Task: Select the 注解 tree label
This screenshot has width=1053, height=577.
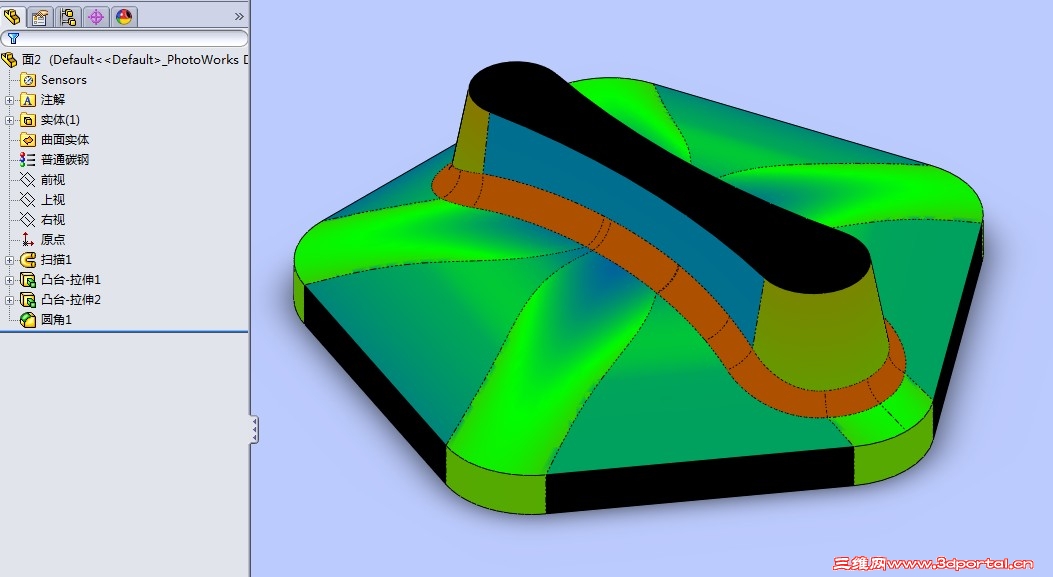Action: pyautogui.click(x=53, y=99)
